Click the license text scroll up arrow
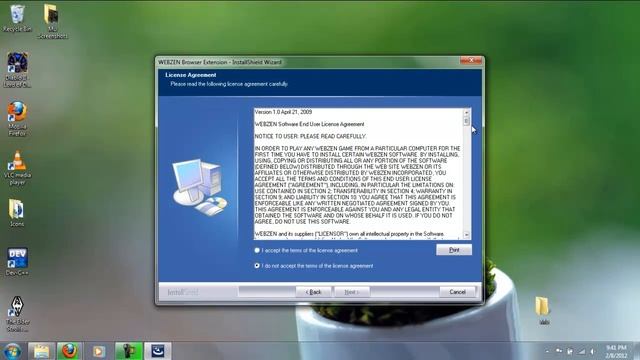The width and height of the screenshot is (640, 360). click(x=467, y=112)
